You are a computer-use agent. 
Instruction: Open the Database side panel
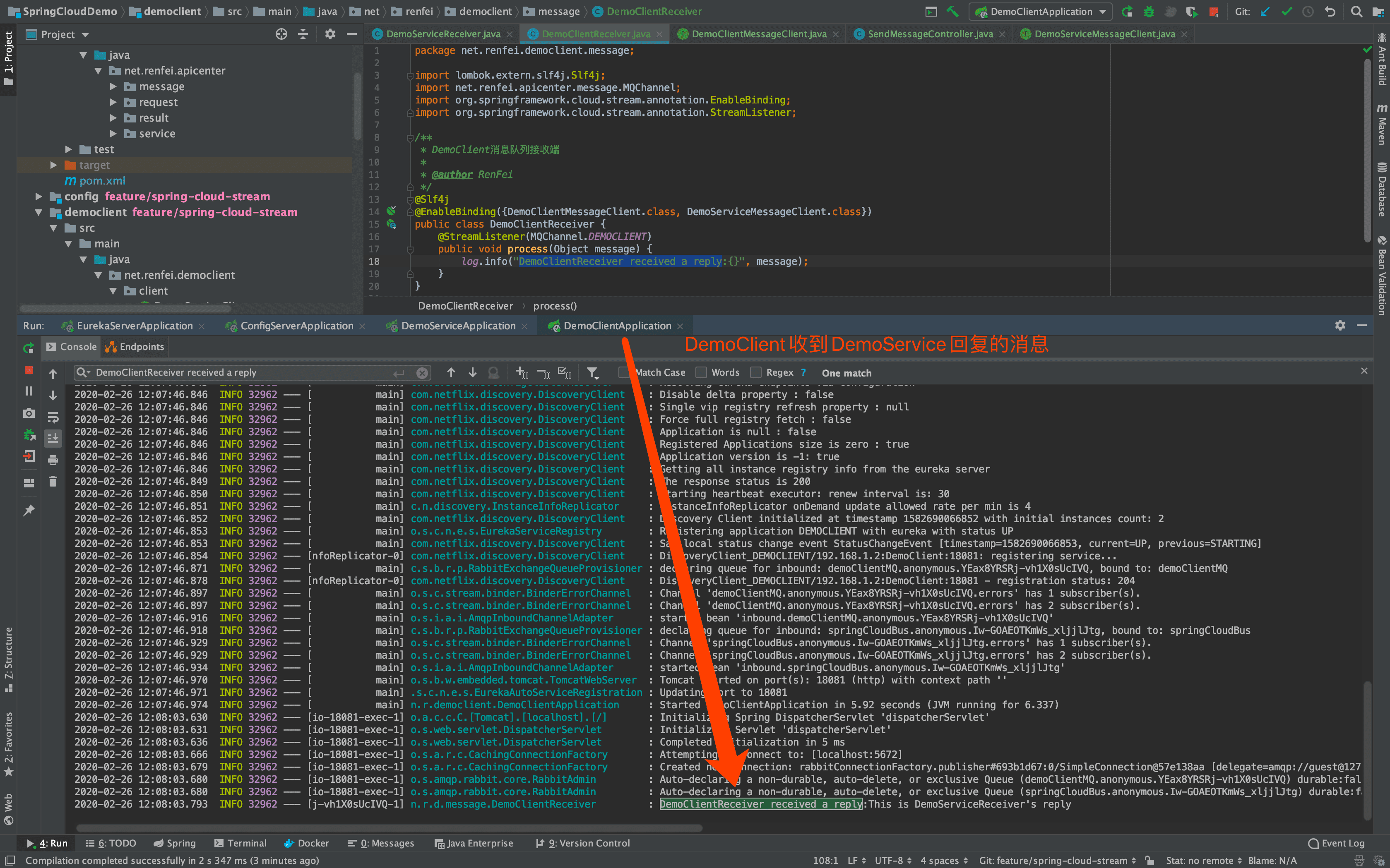pos(1382,189)
